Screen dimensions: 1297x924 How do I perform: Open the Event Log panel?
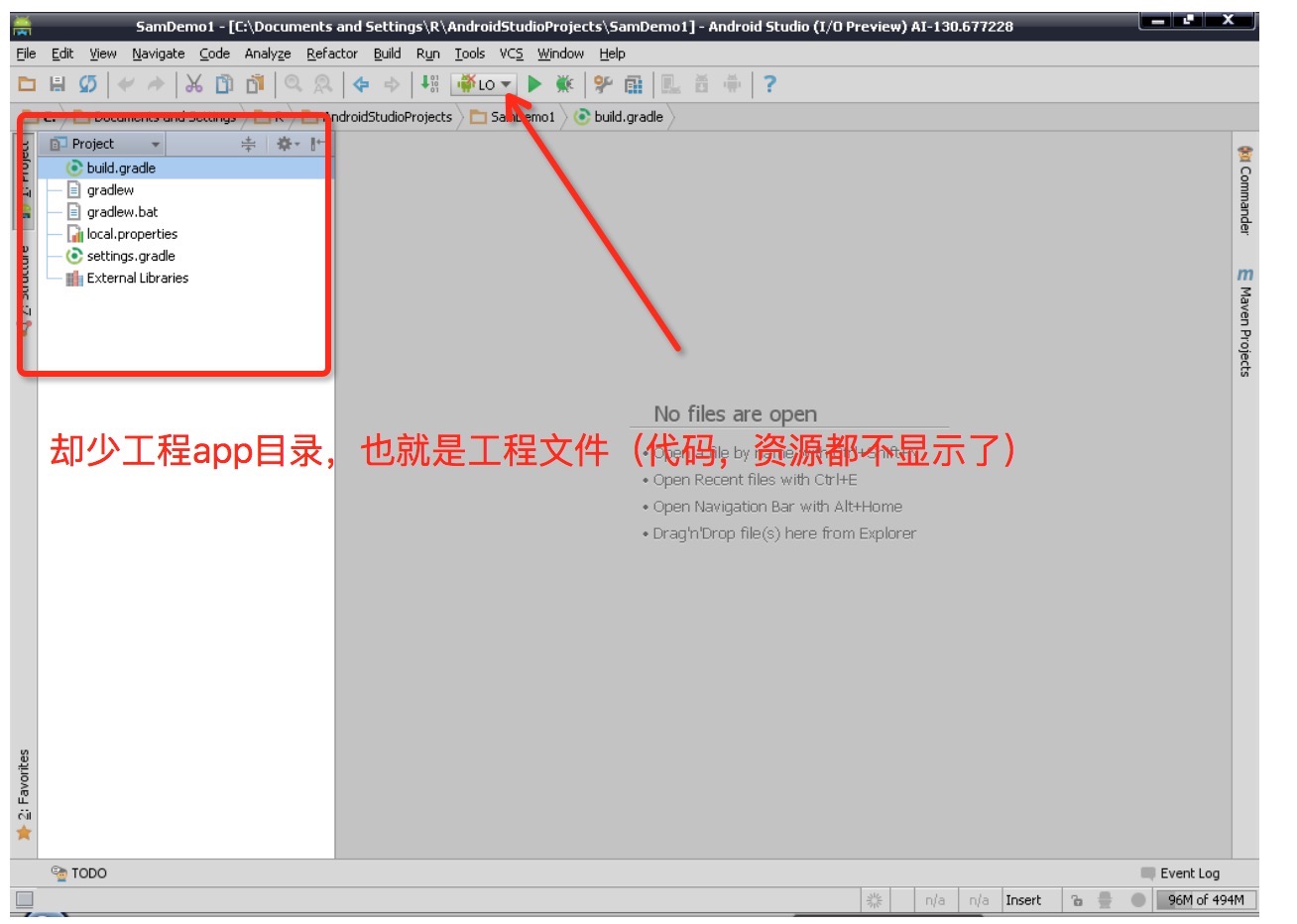tap(1180, 873)
